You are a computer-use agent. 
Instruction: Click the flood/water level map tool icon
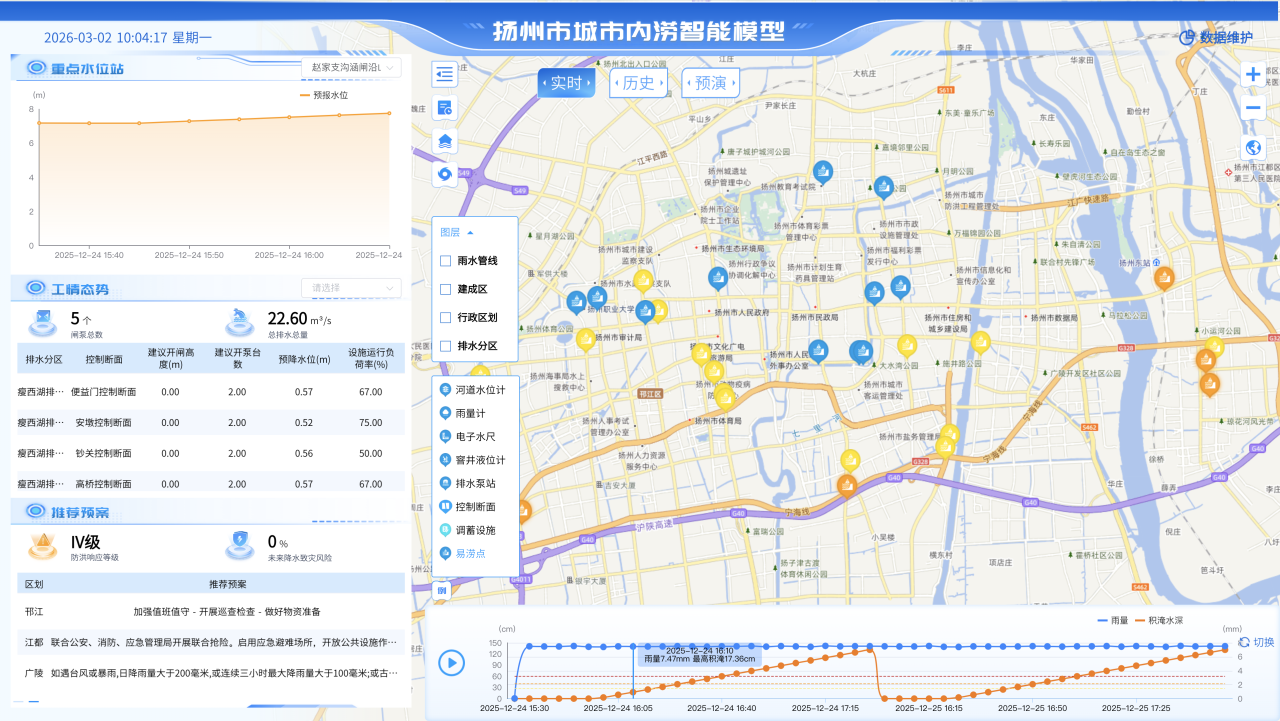444,141
